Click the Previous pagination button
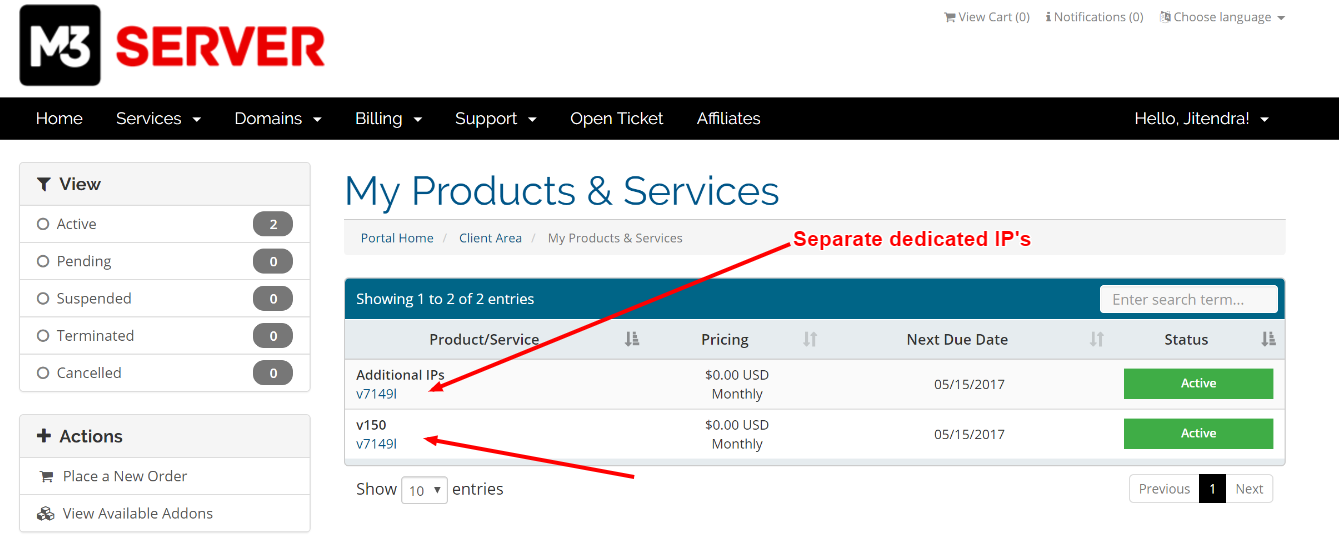Screen dimensions: 1339x560 (x=1164, y=489)
